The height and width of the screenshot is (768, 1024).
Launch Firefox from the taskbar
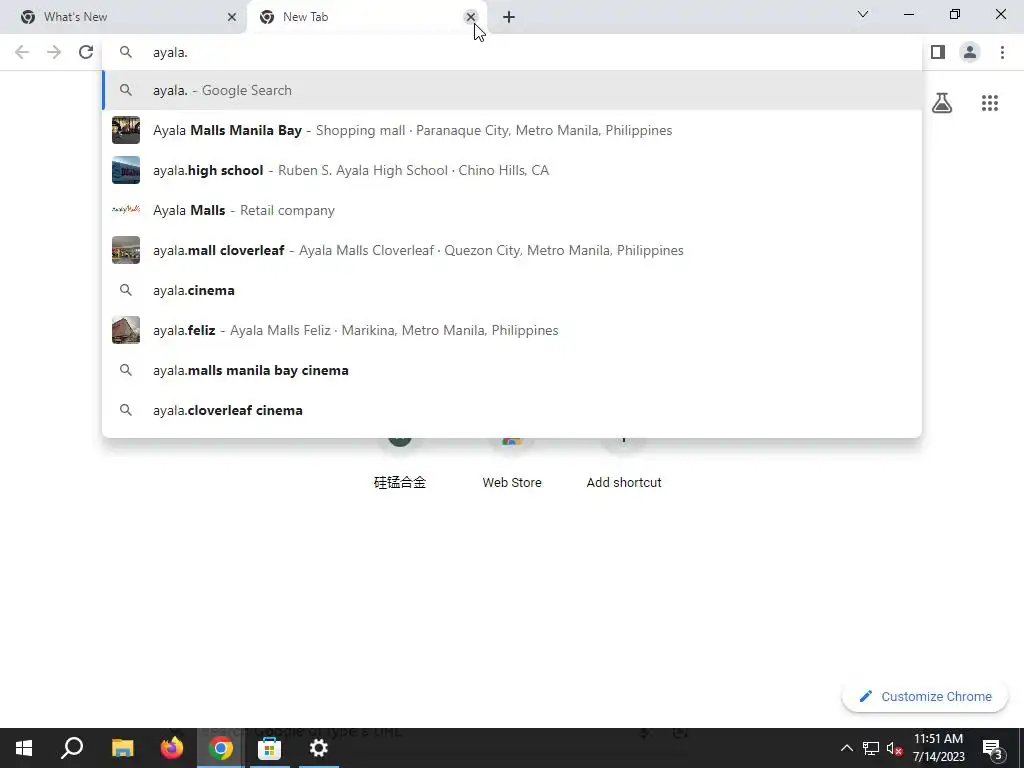coord(172,748)
